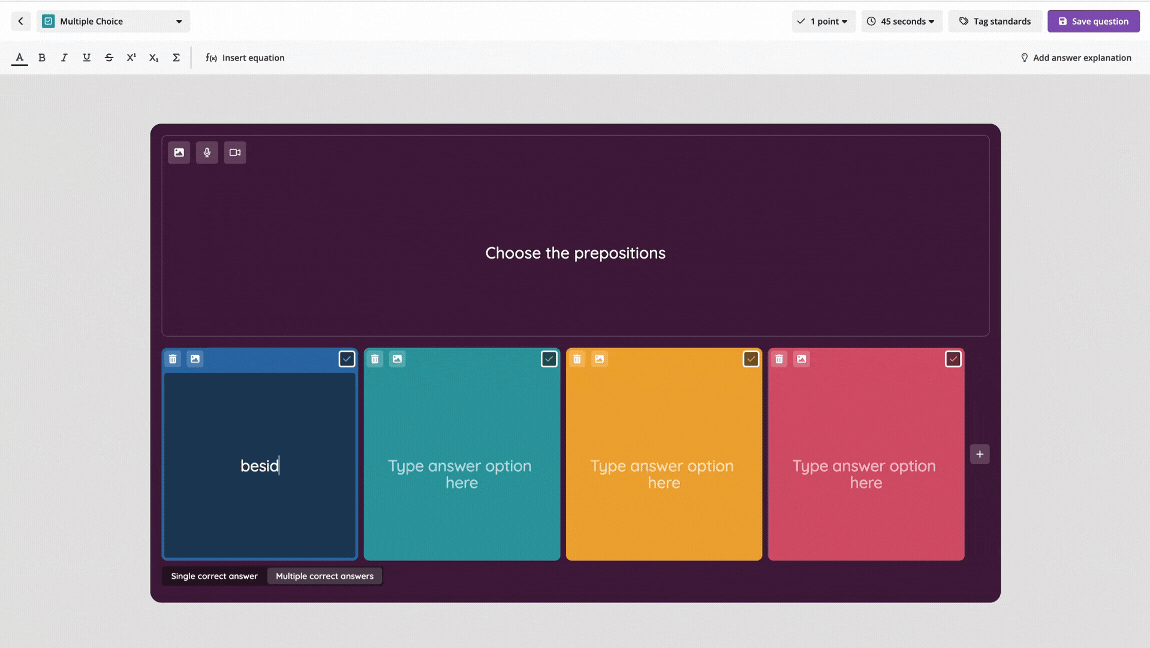Open the 1 point dropdown

coord(823,21)
